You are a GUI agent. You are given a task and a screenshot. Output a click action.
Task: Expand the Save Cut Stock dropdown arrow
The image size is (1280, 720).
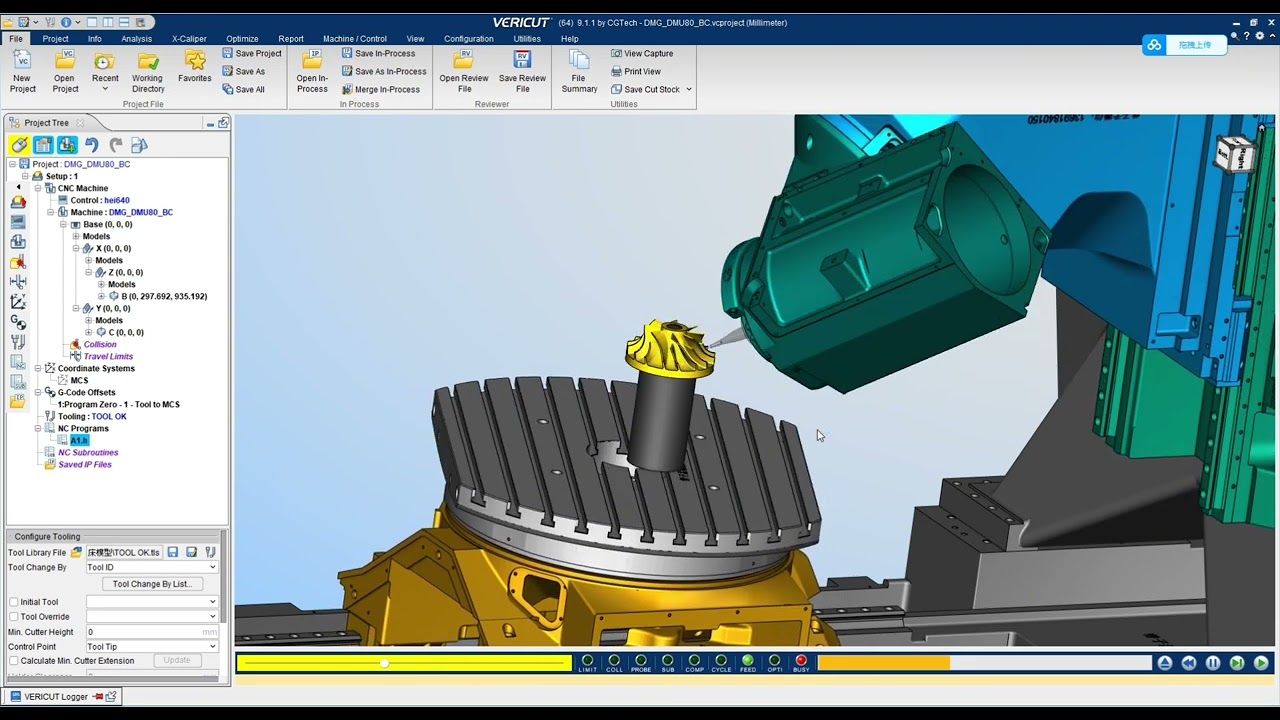688,89
